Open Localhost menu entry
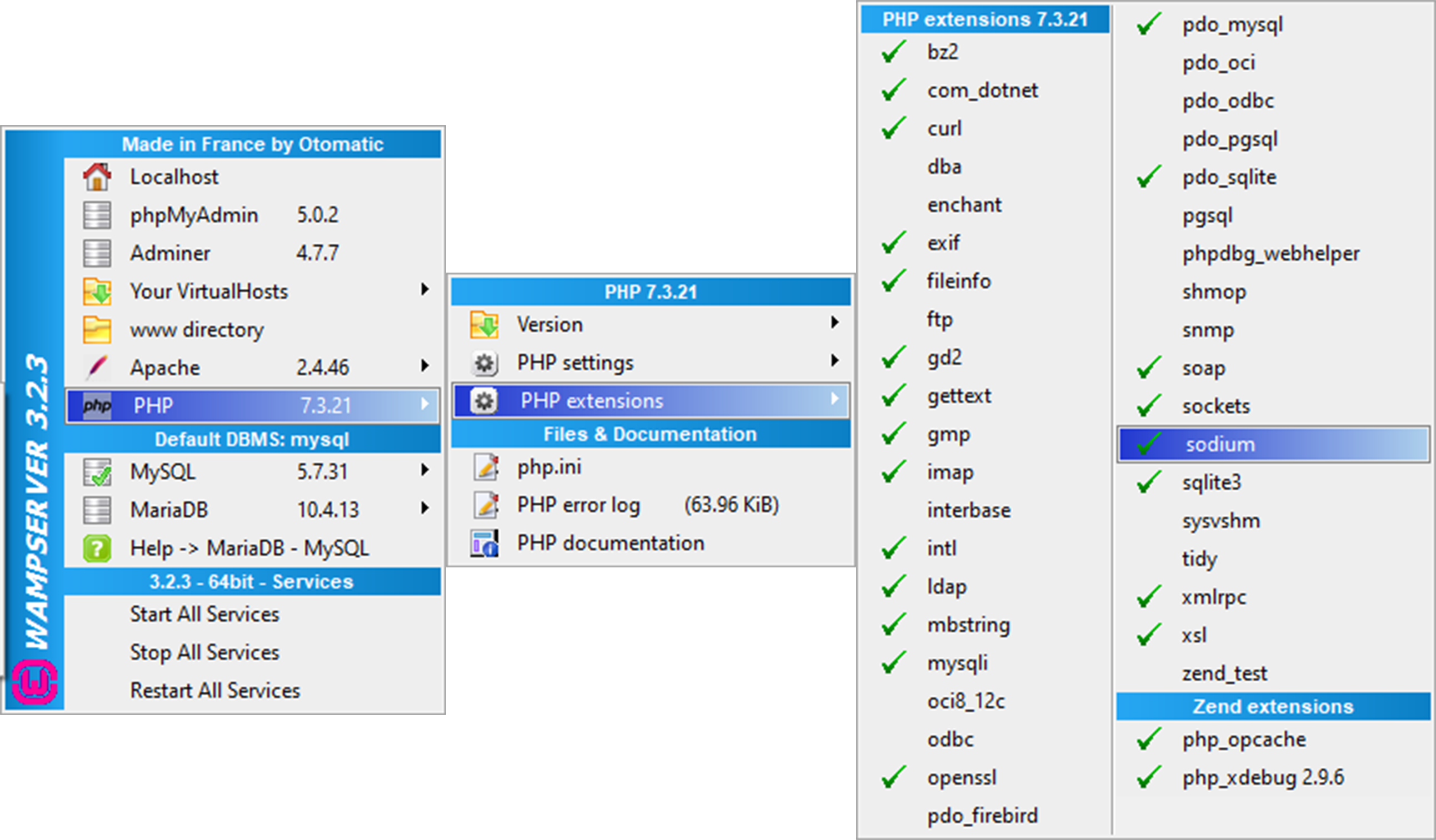Screen dimensions: 1436x840 click(x=253, y=177)
